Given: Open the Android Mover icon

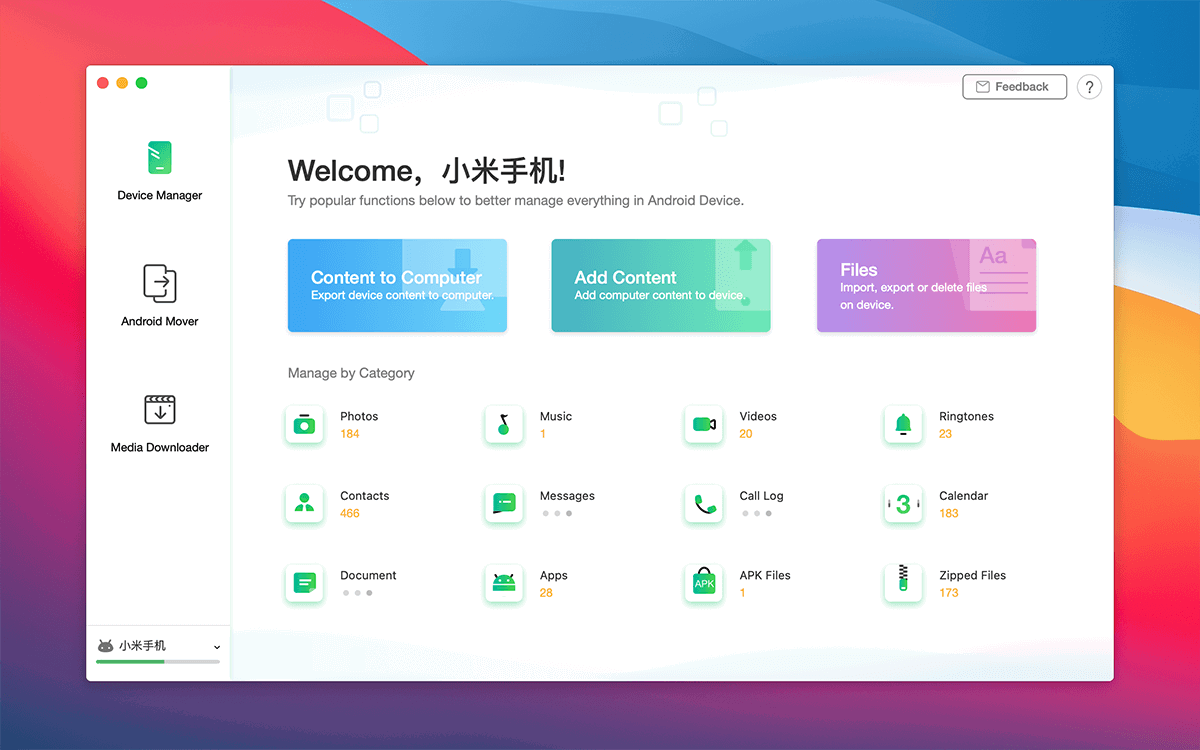Looking at the screenshot, I should 160,283.
